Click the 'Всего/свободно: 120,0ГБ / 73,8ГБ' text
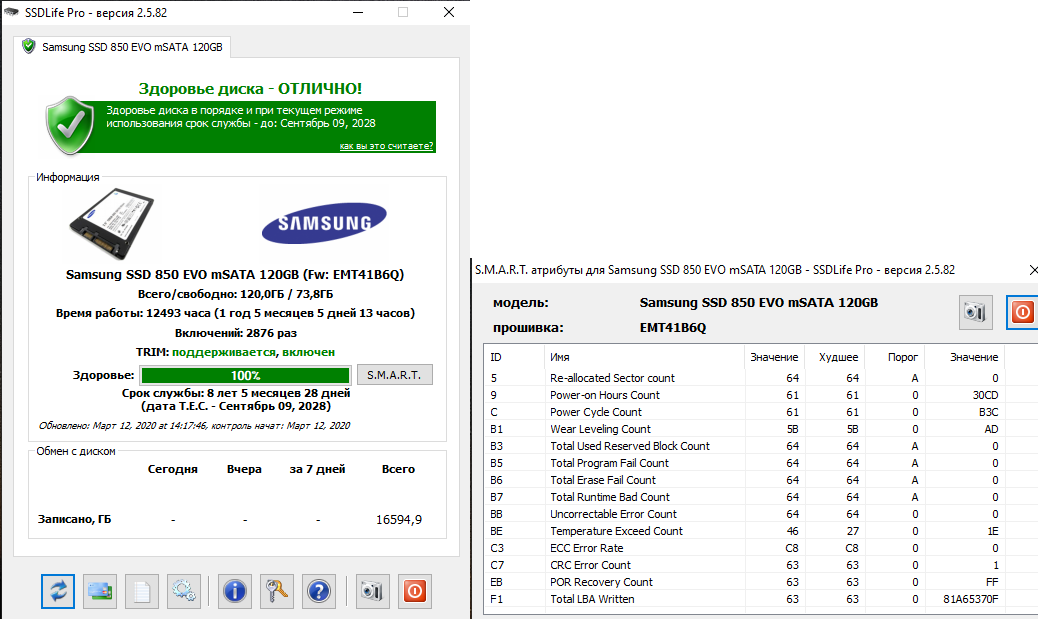1040x619 pixels. (235, 294)
